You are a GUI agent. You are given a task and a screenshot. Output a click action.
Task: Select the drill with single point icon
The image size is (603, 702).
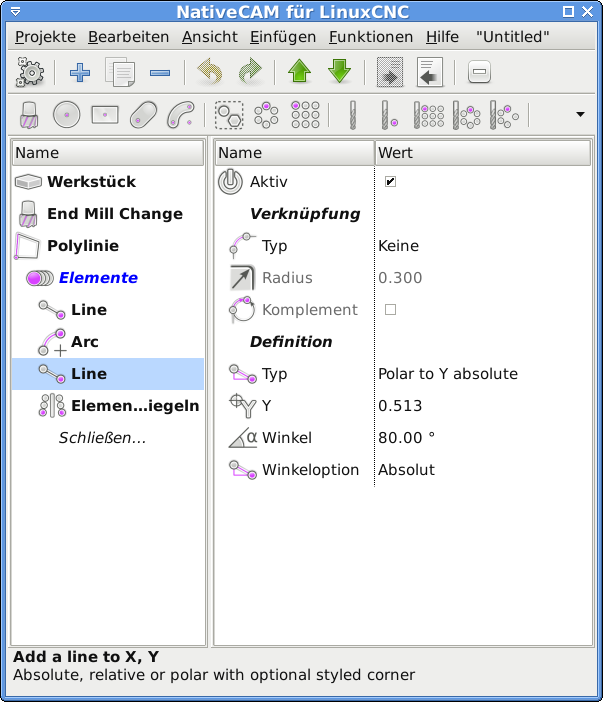(389, 115)
